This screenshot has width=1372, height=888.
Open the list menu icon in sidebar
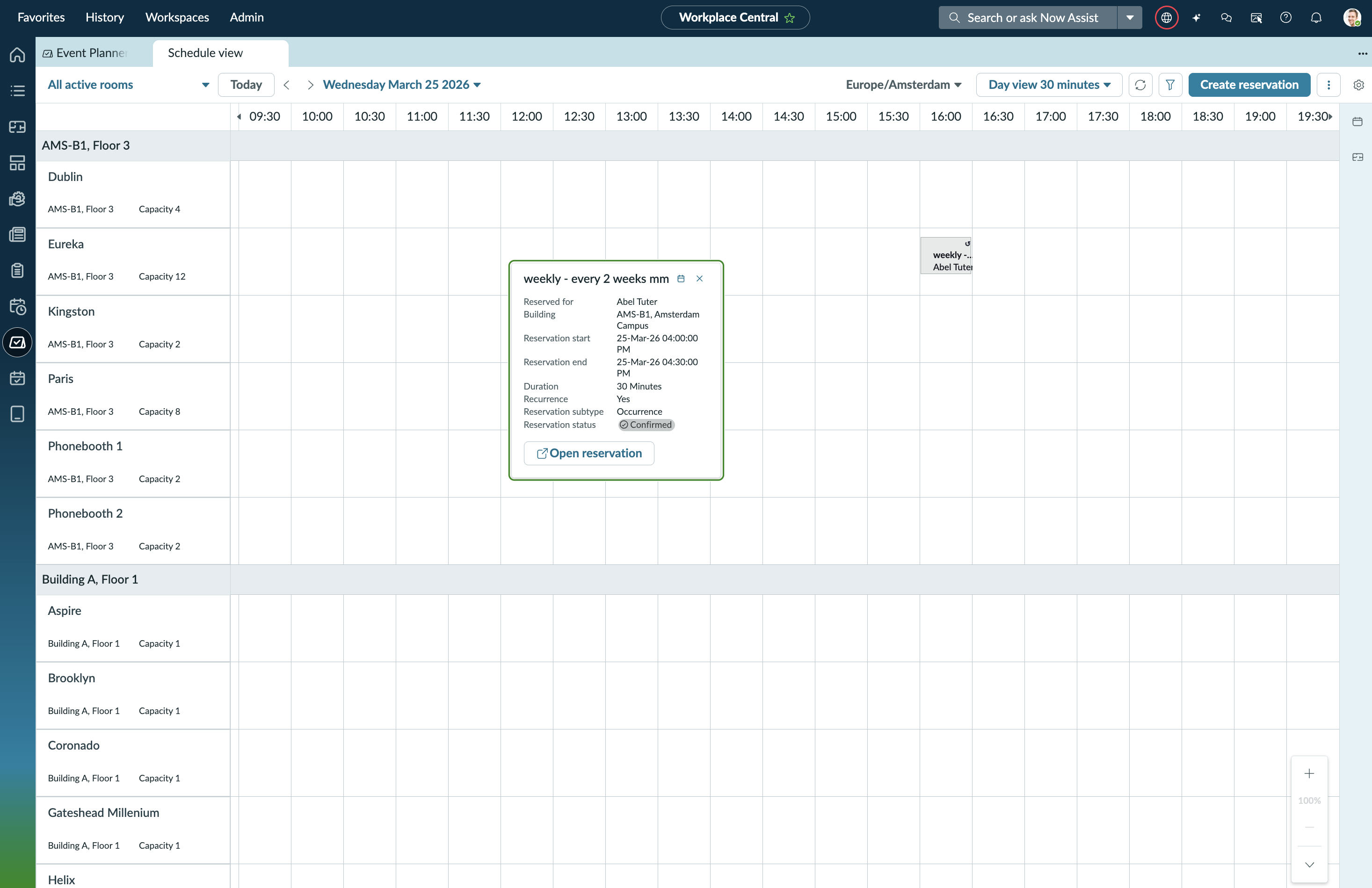(17, 90)
